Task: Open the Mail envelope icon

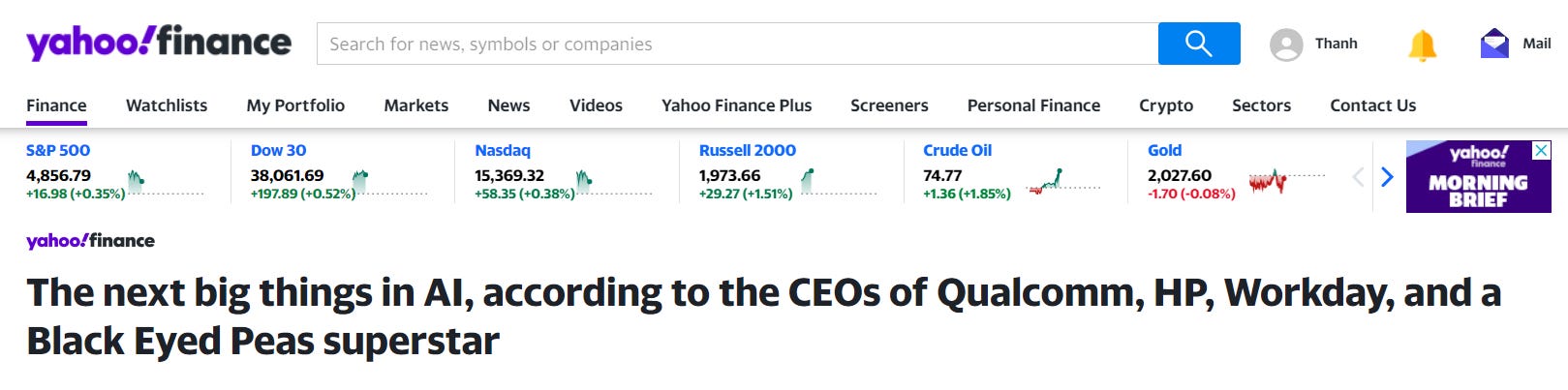Action: pos(1494,44)
